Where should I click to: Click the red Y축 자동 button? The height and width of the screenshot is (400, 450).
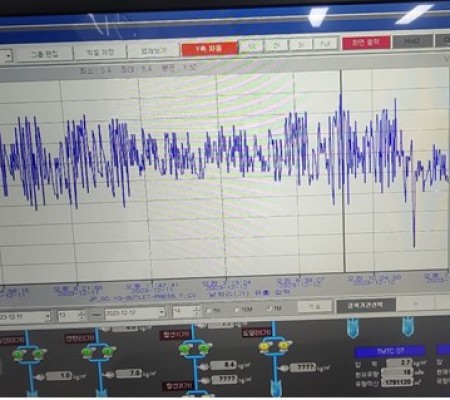click(209, 49)
